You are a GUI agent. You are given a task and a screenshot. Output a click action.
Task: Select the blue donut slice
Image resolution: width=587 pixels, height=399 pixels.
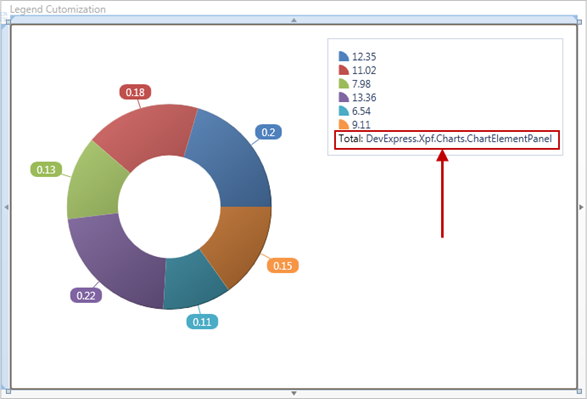pos(233,164)
